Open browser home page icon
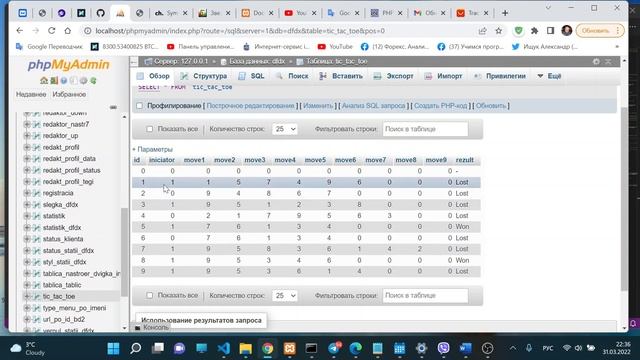Image resolution: width=640 pixels, height=360 pixels. point(67,31)
